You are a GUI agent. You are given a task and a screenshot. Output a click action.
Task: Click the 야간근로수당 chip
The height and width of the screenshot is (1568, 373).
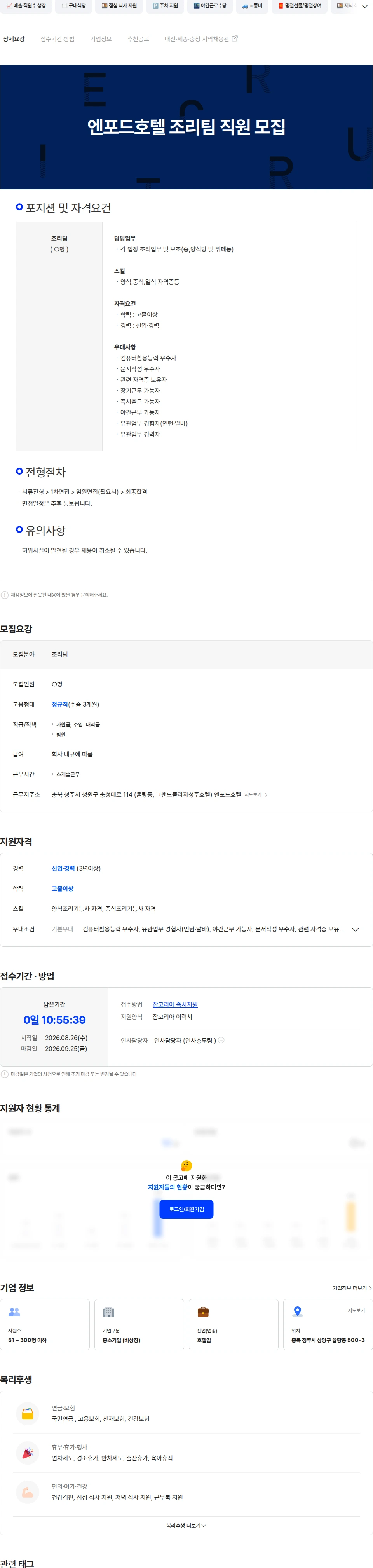(209, 6)
